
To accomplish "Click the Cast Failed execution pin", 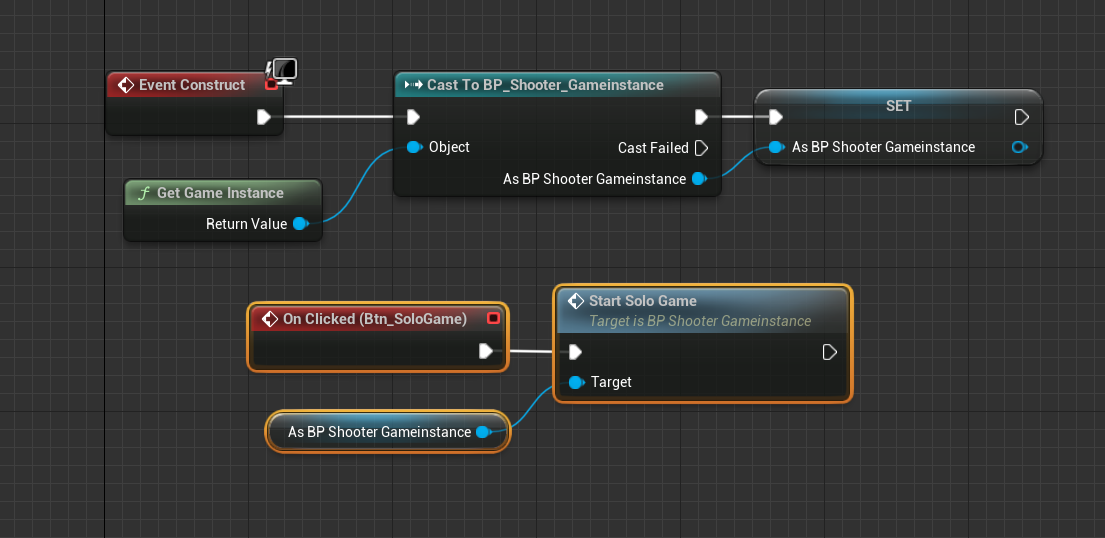I will click(701, 148).
